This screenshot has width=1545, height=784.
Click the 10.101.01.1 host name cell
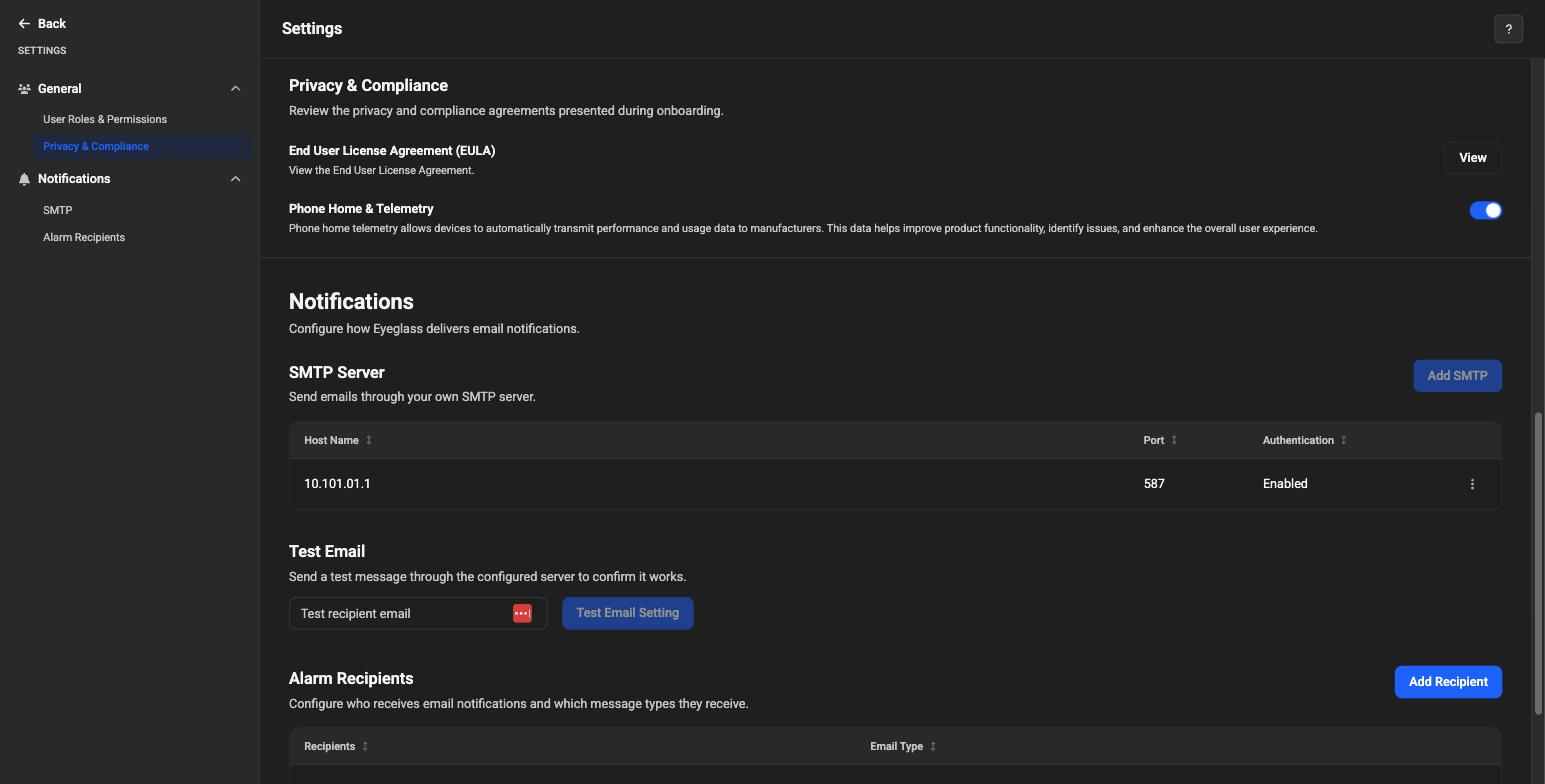337,484
